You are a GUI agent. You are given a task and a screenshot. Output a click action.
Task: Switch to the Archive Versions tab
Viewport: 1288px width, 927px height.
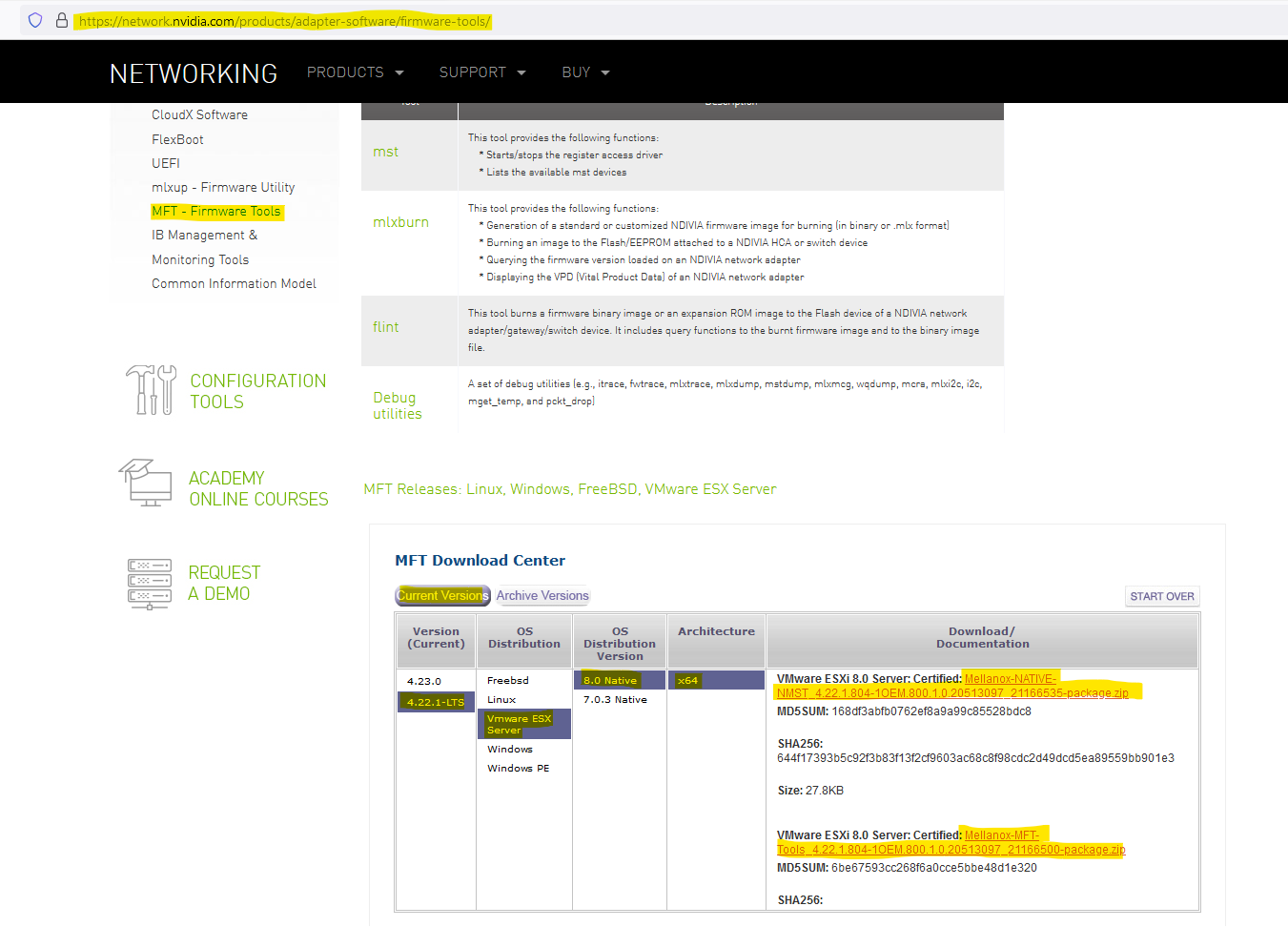pos(542,595)
